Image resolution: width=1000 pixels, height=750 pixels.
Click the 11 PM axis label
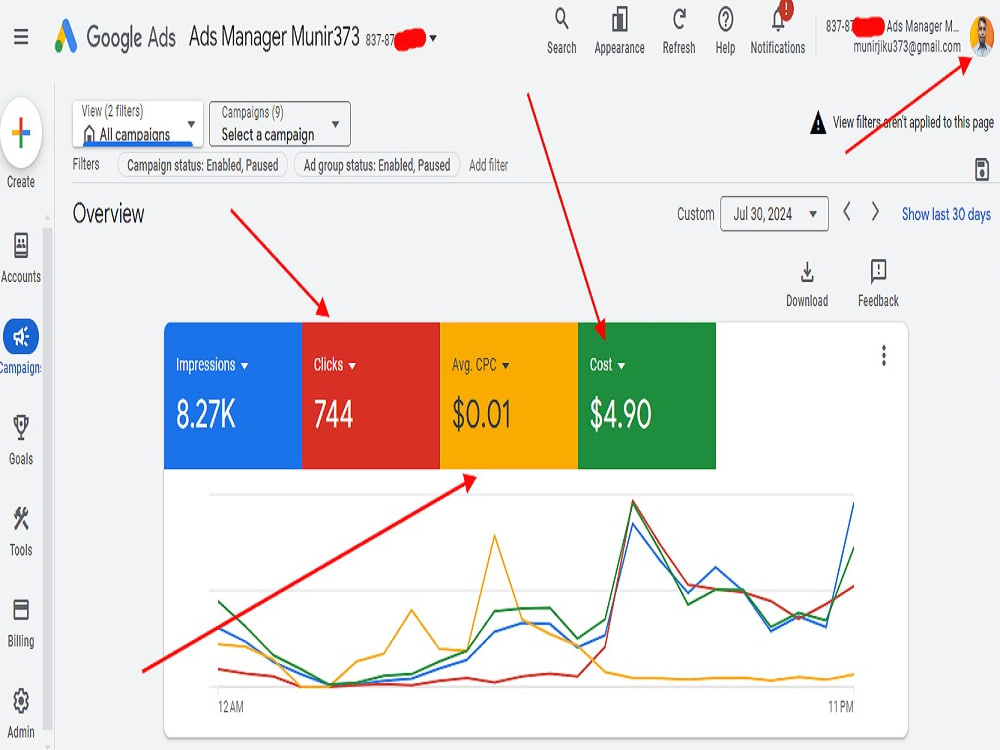tap(841, 707)
